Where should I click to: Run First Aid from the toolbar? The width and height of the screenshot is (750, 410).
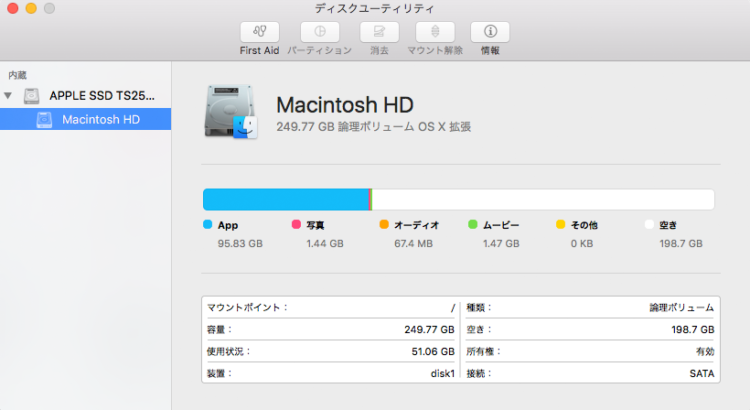pyautogui.click(x=259, y=32)
